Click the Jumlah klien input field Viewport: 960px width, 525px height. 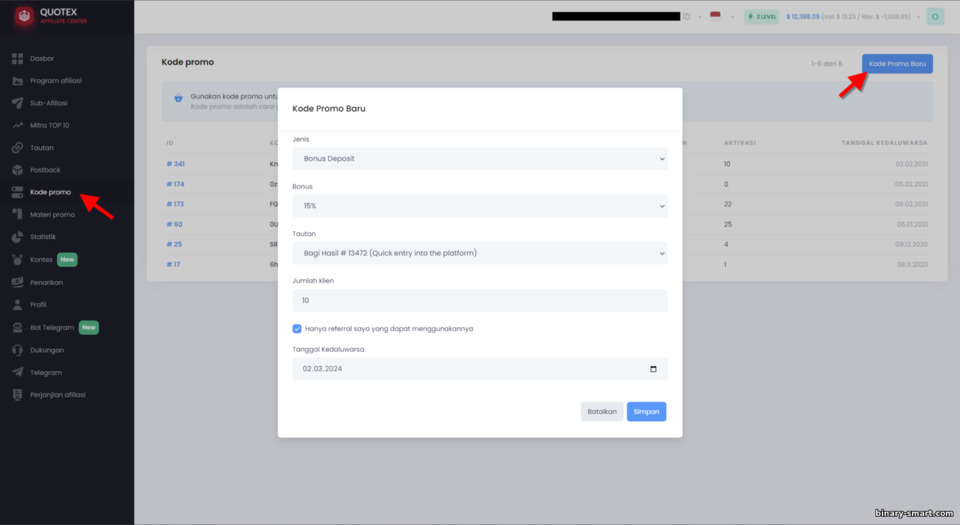[480, 300]
